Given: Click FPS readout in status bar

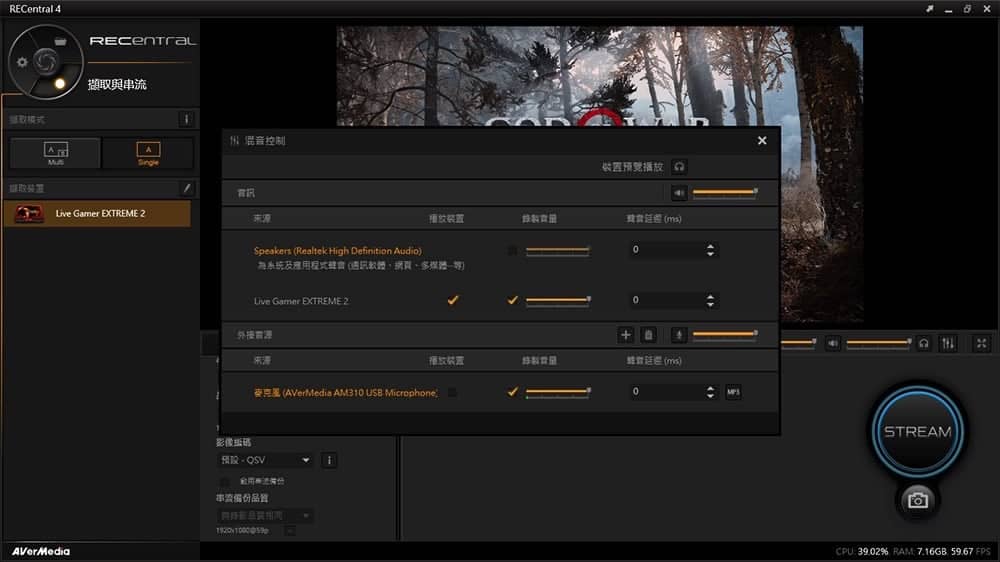Looking at the screenshot, I should click(971, 551).
